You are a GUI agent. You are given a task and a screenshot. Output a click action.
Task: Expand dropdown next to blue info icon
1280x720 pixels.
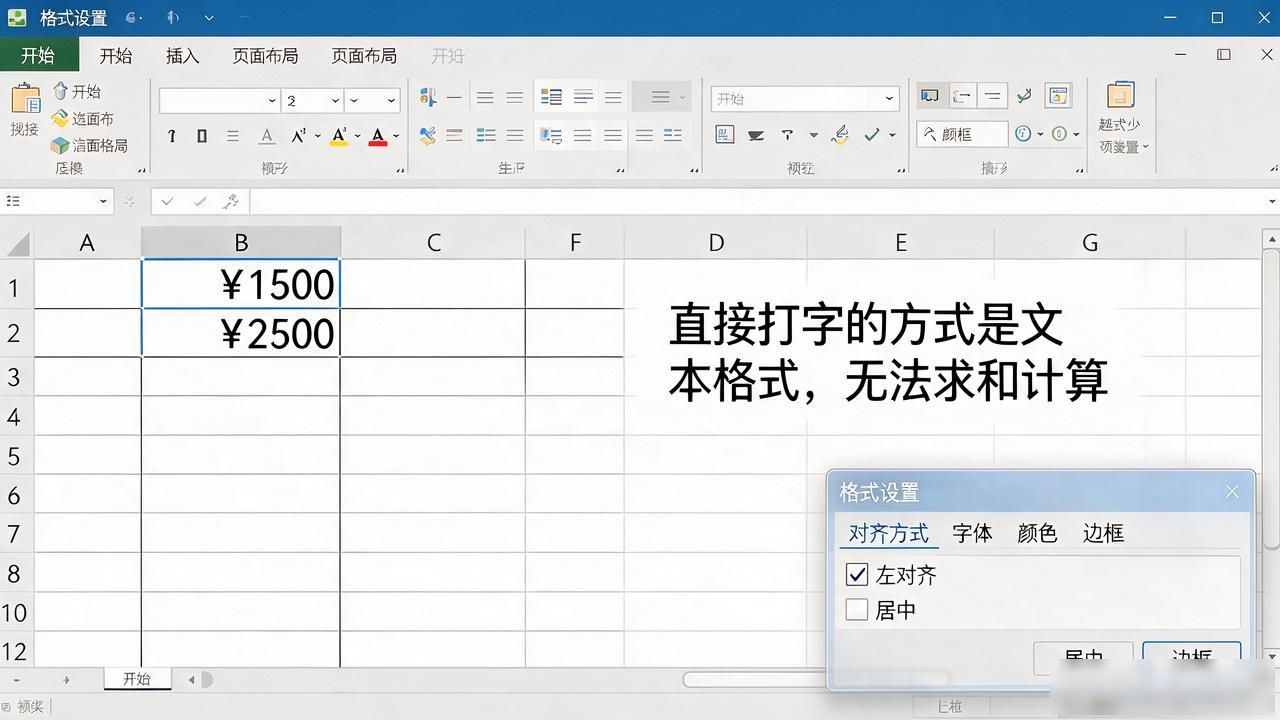click(x=1040, y=134)
